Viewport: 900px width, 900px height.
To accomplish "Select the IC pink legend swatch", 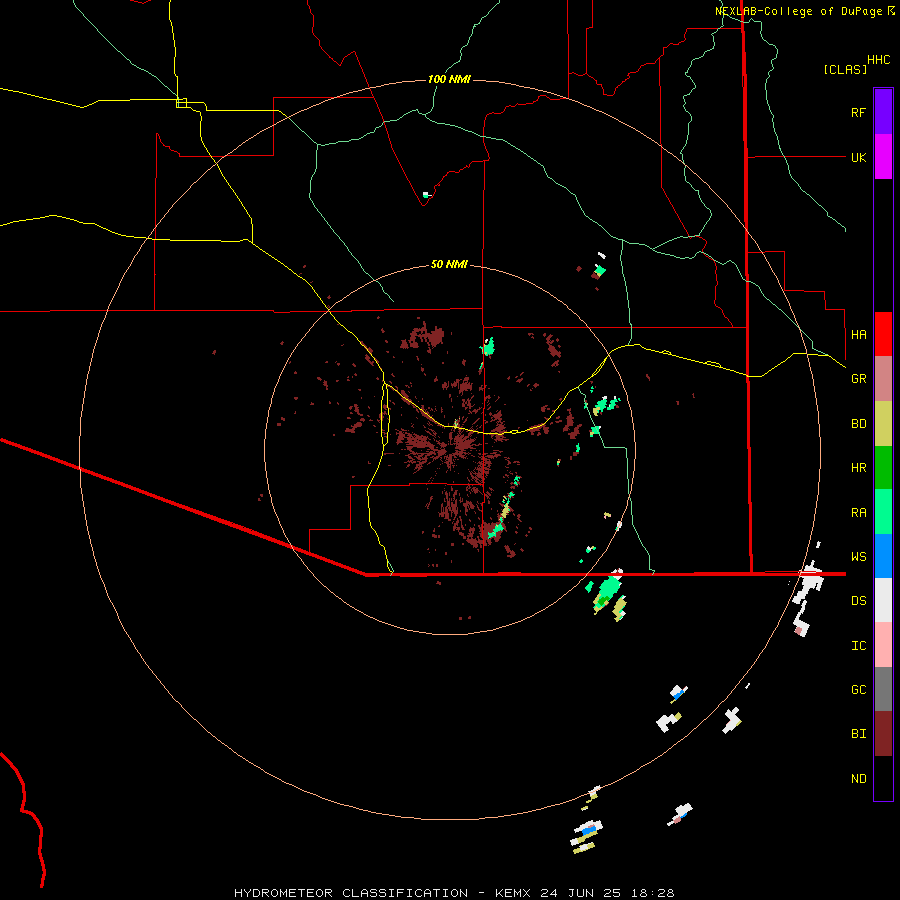I will (883, 645).
